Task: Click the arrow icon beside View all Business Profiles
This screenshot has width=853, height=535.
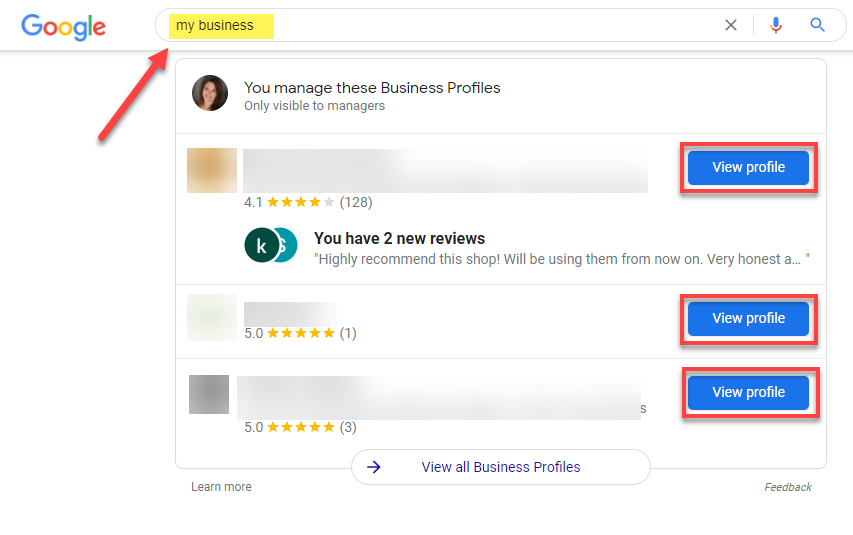Action: pos(374,467)
